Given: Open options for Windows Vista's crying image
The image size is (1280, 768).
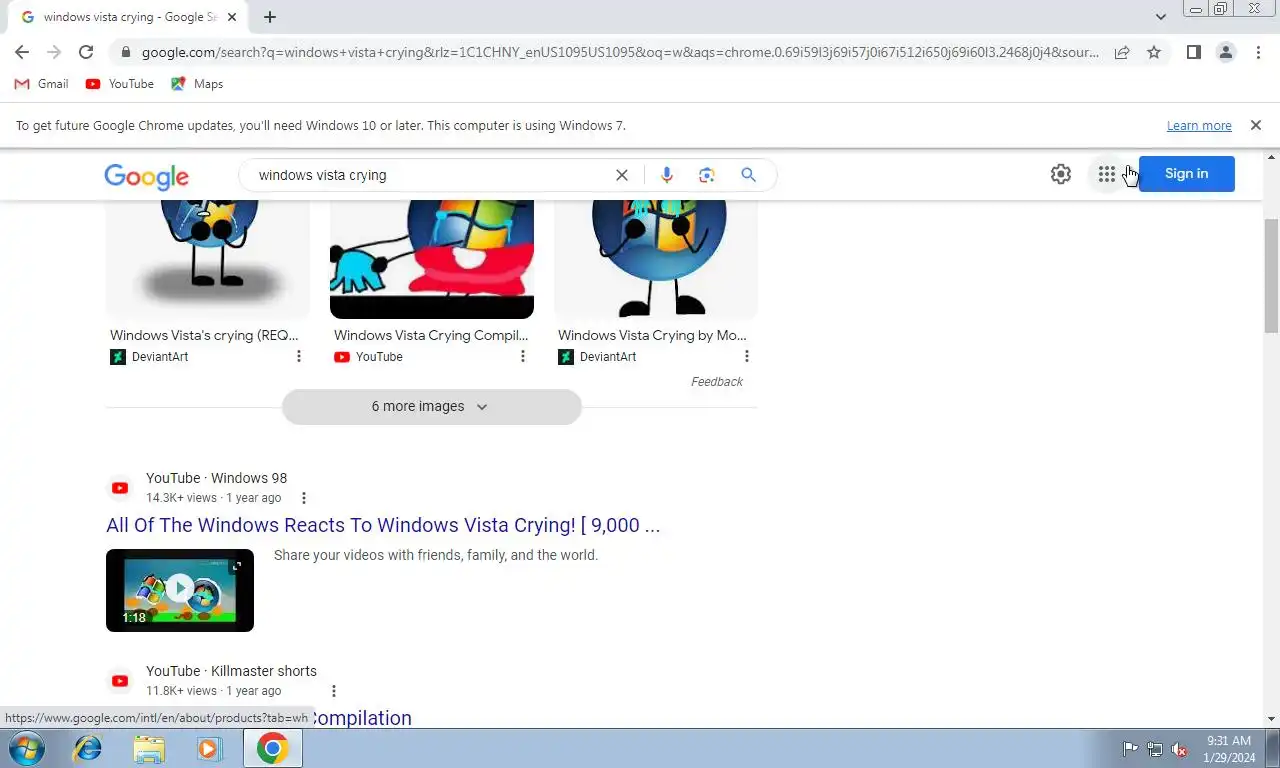Looking at the screenshot, I should click(x=298, y=356).
